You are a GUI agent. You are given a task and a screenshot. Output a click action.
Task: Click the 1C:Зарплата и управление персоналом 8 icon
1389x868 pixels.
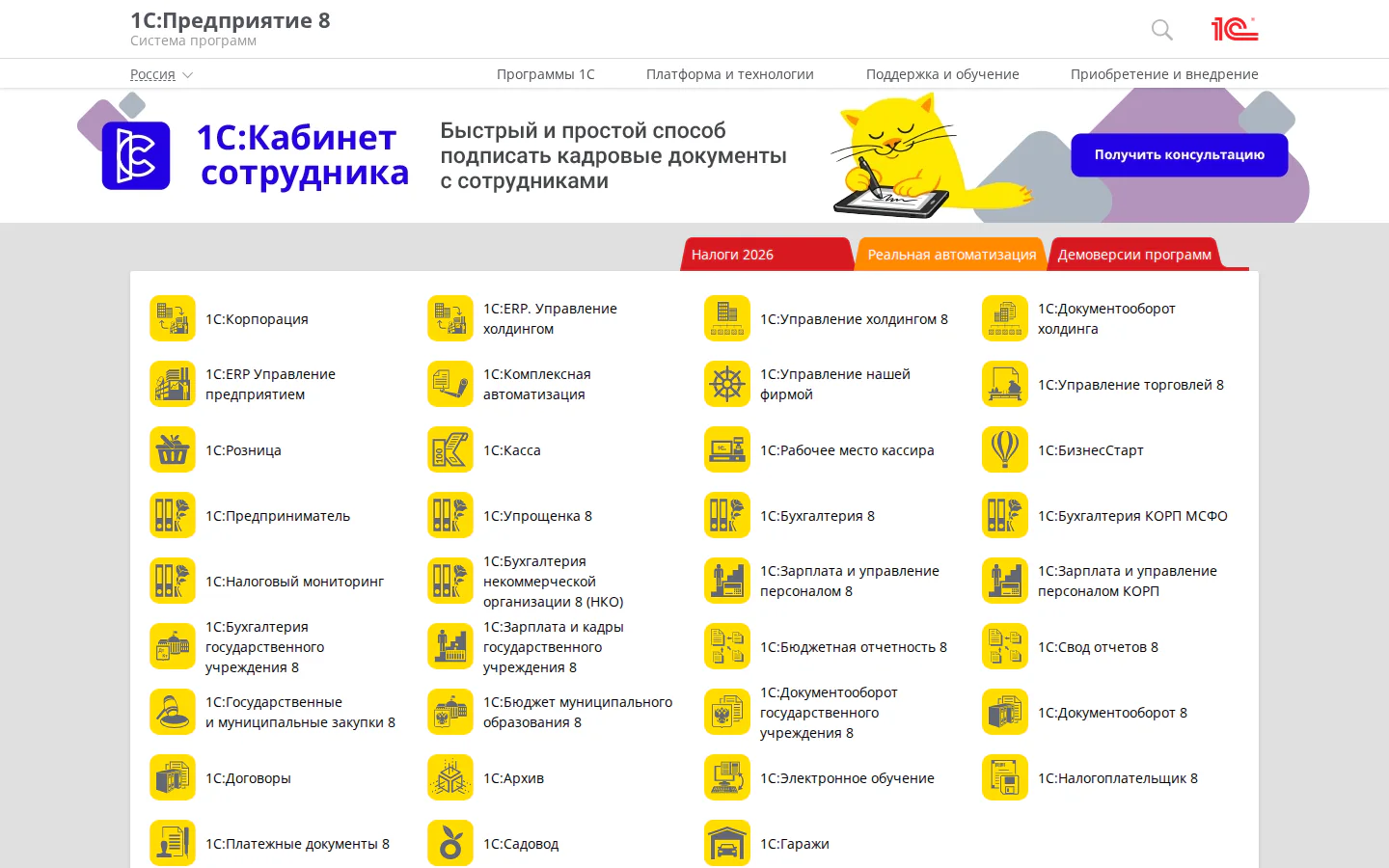click(x=727, y=581)
